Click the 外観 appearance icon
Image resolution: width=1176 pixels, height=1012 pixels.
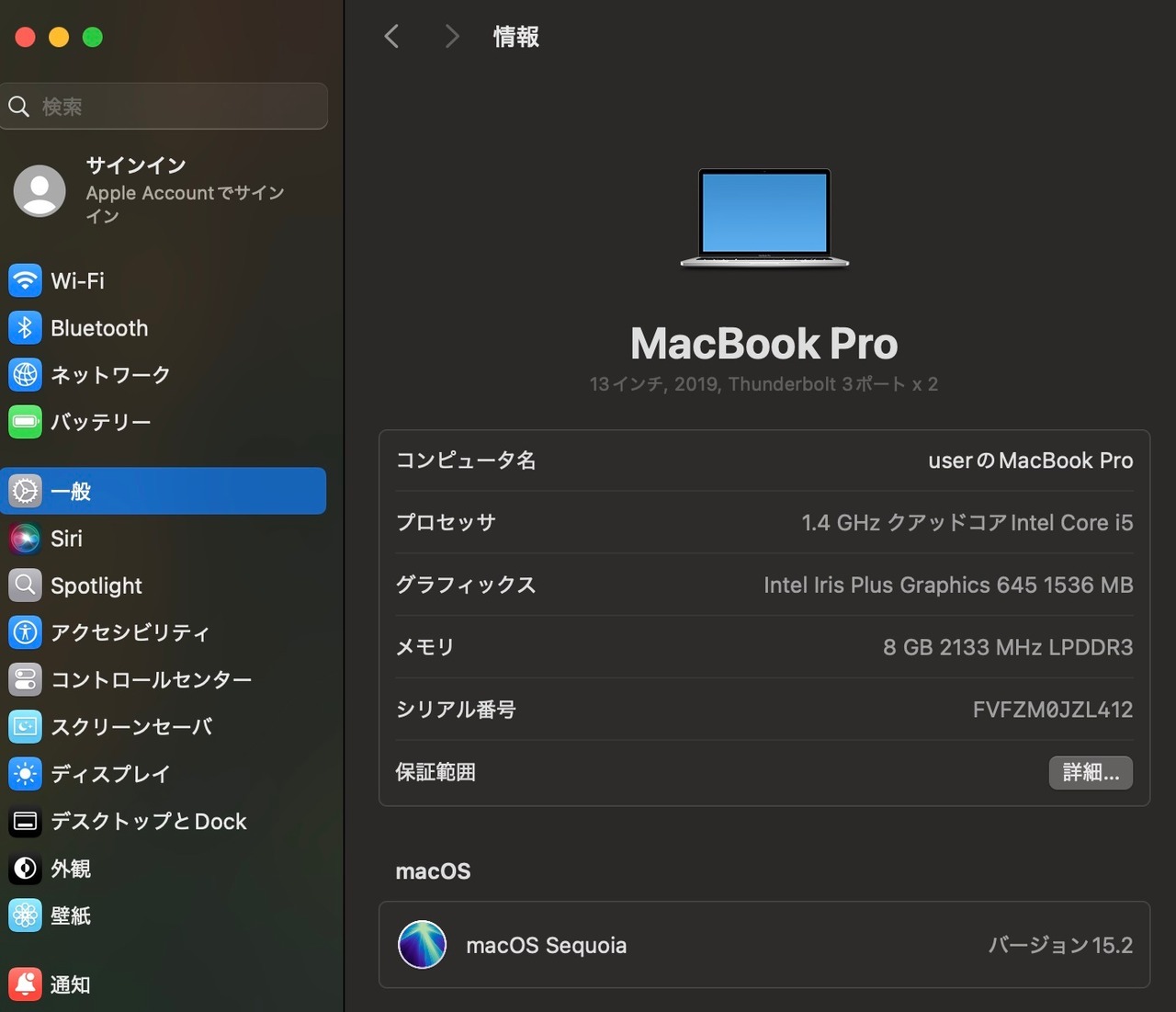pyautogui.click(x=25, y=869)
